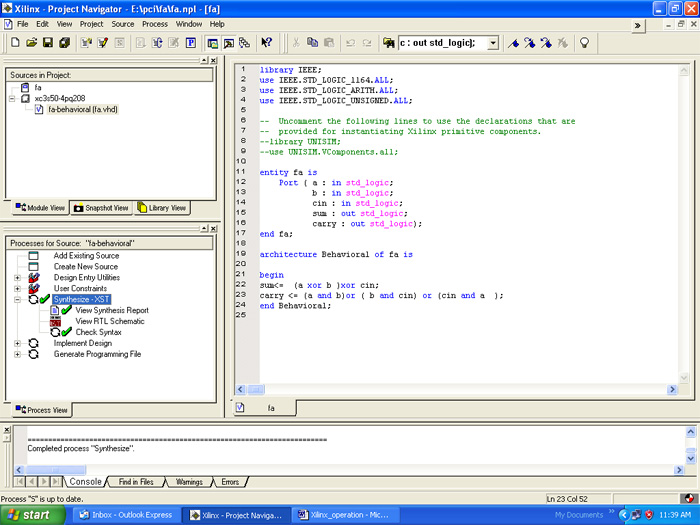Switch to Snapshot View tab
The height and width of the screenshot is (525, 700).
point(101,208)
